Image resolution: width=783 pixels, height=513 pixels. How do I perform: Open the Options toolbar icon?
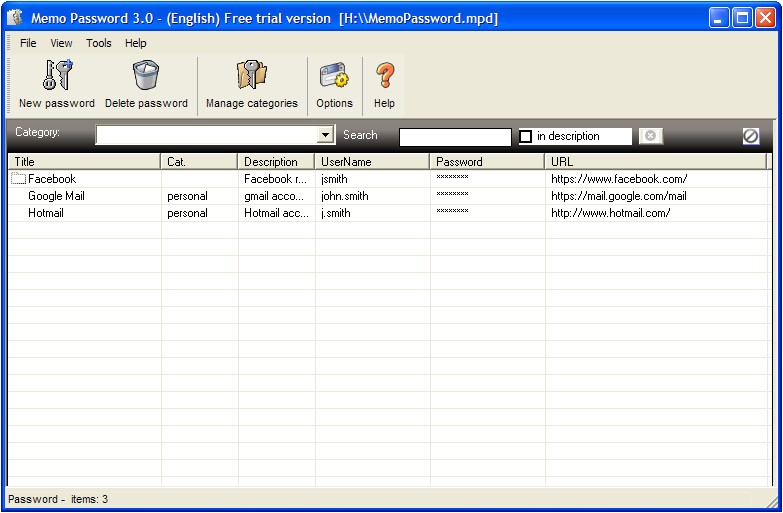tap(334, 75)
